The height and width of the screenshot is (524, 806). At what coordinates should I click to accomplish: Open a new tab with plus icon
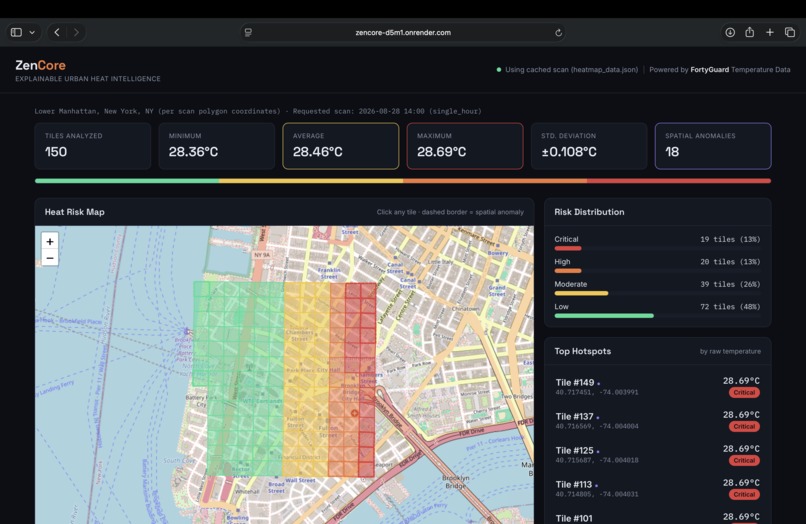[x=770, y=32]
